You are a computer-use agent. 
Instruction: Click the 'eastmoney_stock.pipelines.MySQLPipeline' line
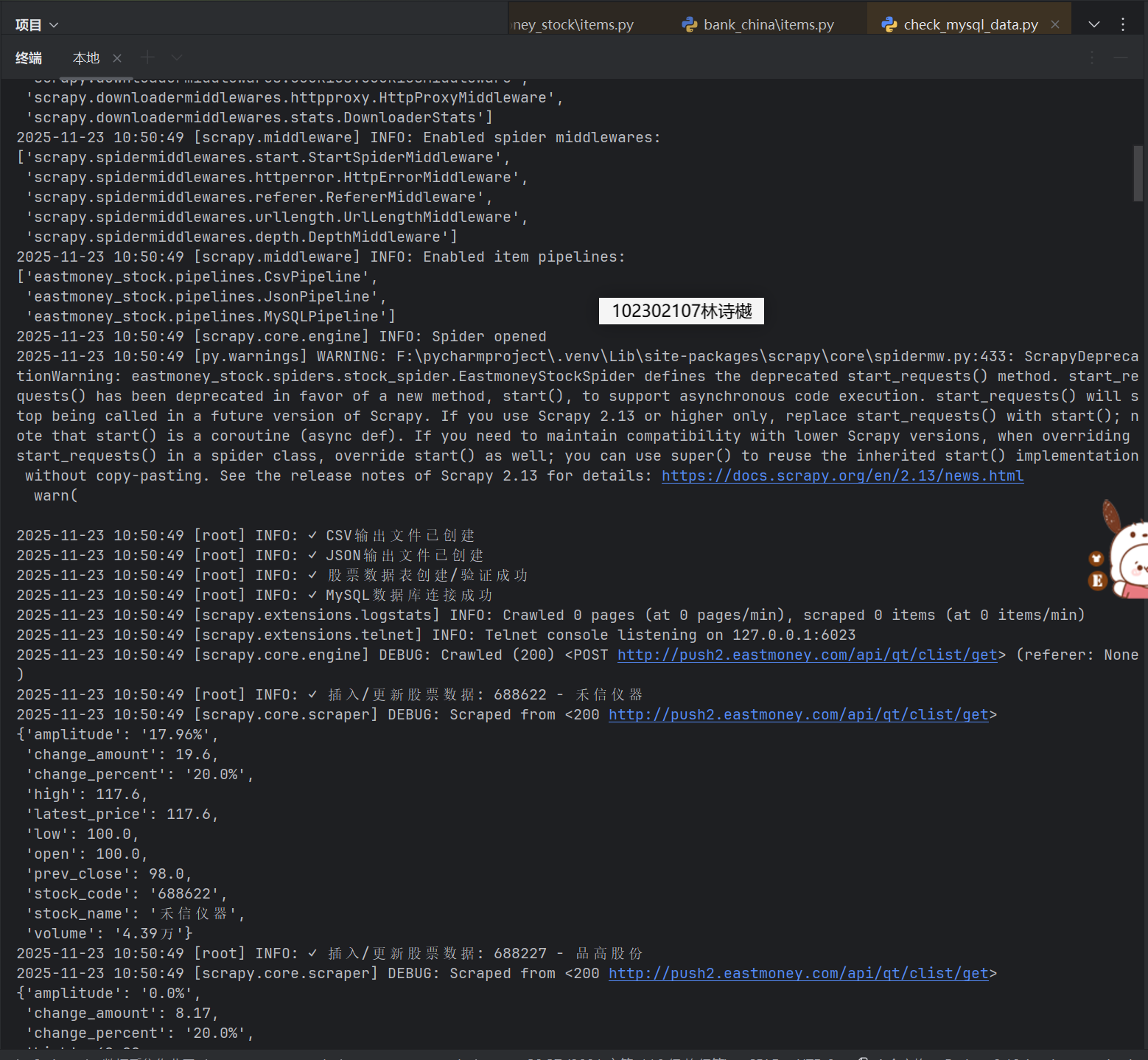pos(210,316)
